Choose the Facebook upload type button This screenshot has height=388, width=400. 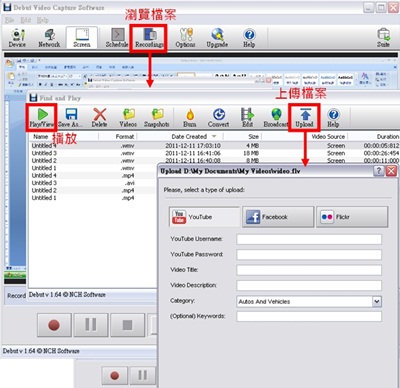[x=278, y=217]
